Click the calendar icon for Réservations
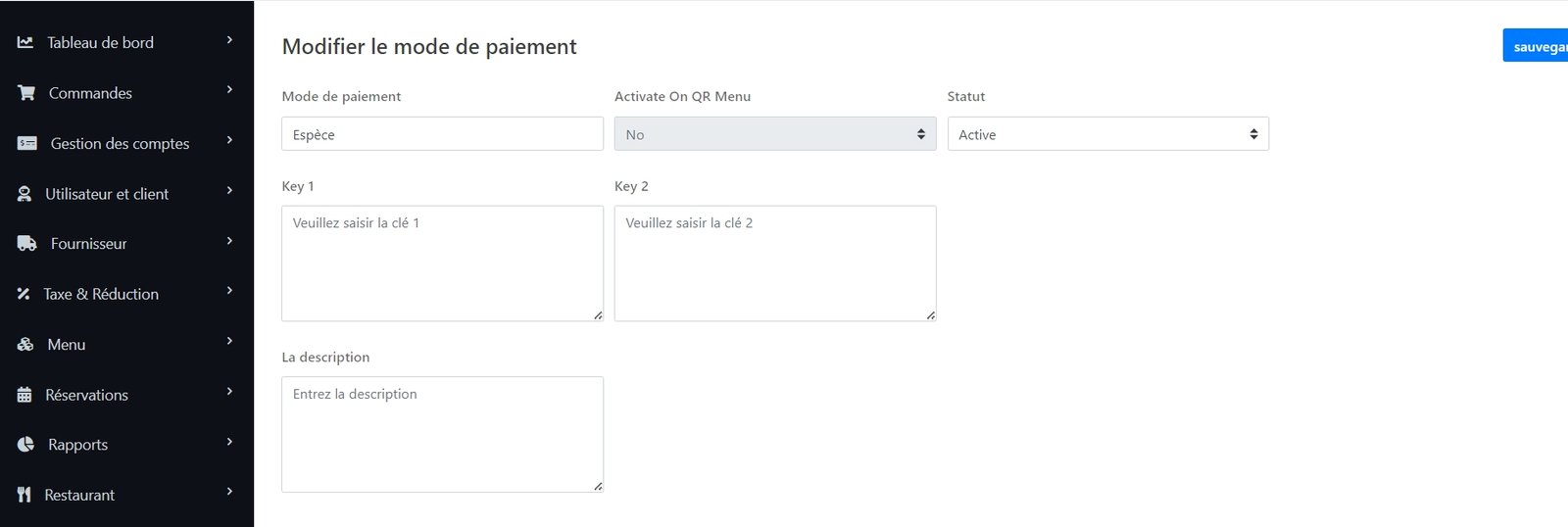Image resolution: width=1568 pixels, height=527 pixels. pos(24,395)
